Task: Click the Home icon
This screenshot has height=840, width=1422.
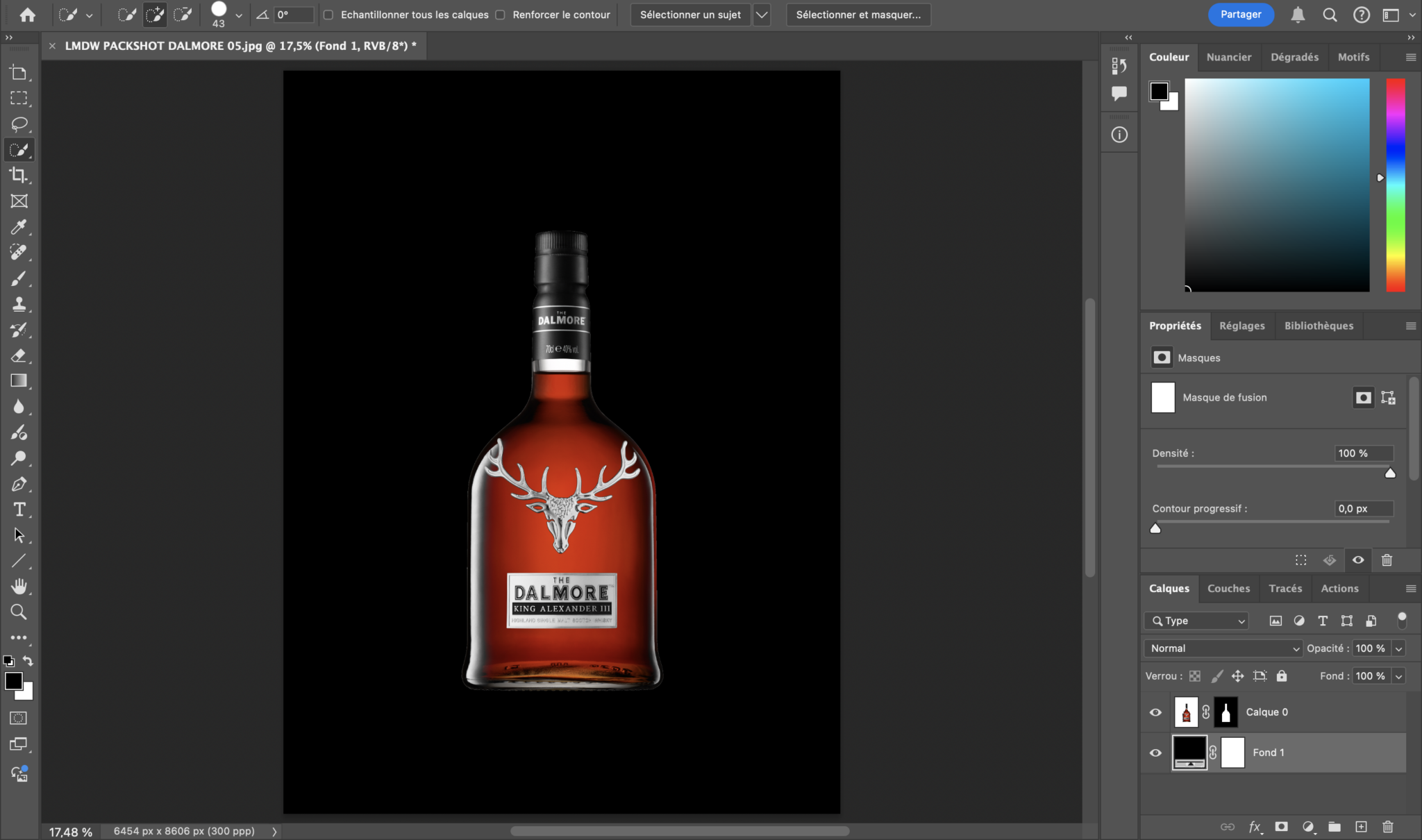Action: point(28,15)
